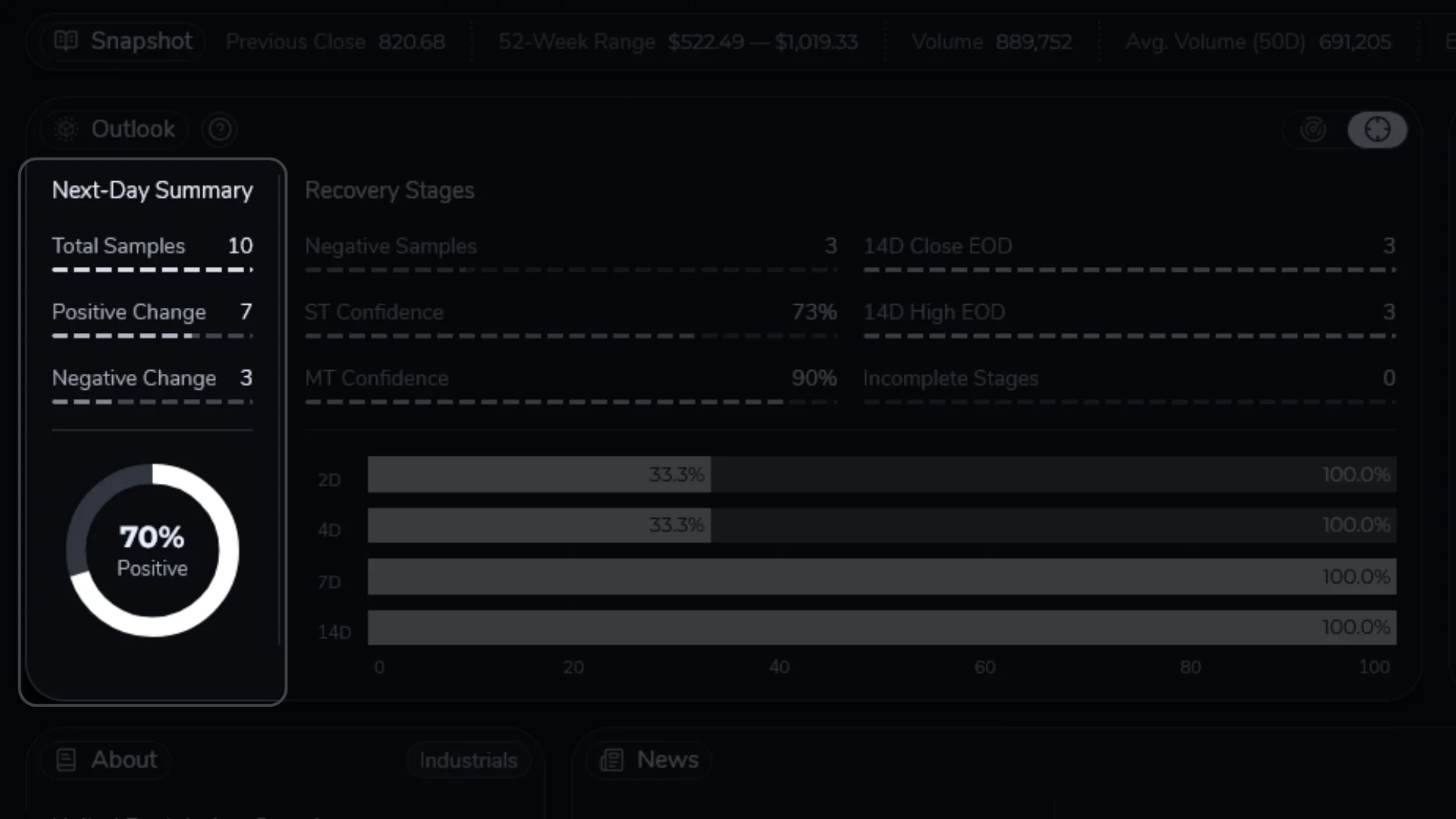Click the Snapshot book icon
1456x819 pixels.
click(x=66, y=41)
